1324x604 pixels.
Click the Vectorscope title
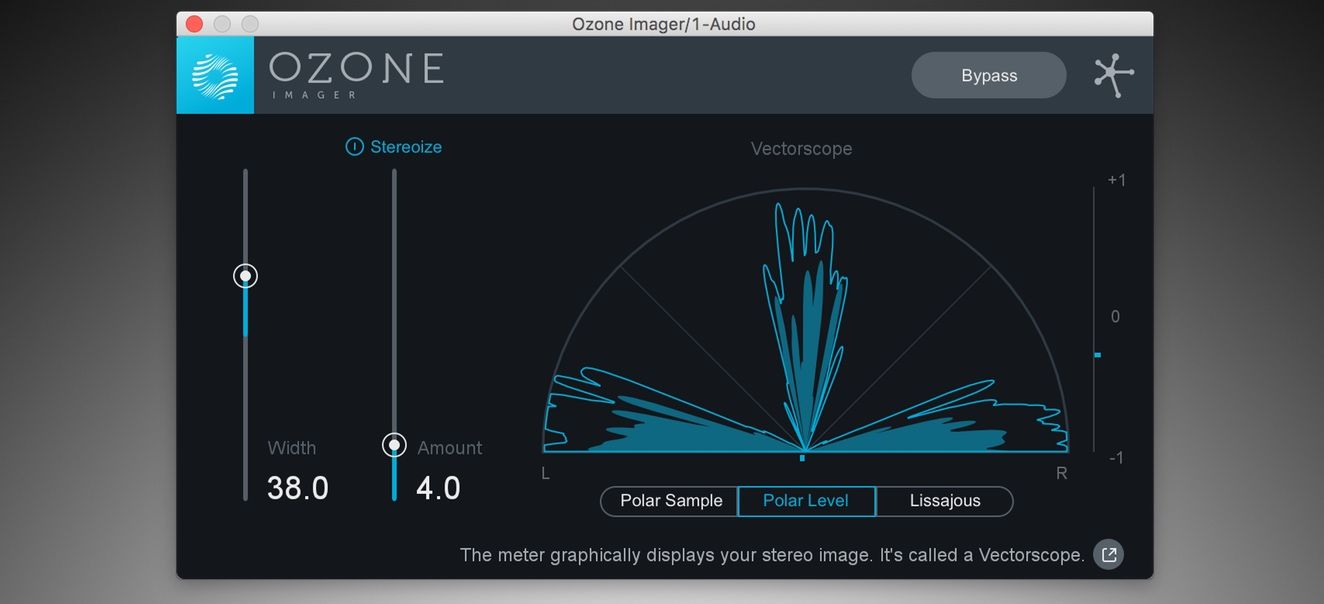click(802, 149)
